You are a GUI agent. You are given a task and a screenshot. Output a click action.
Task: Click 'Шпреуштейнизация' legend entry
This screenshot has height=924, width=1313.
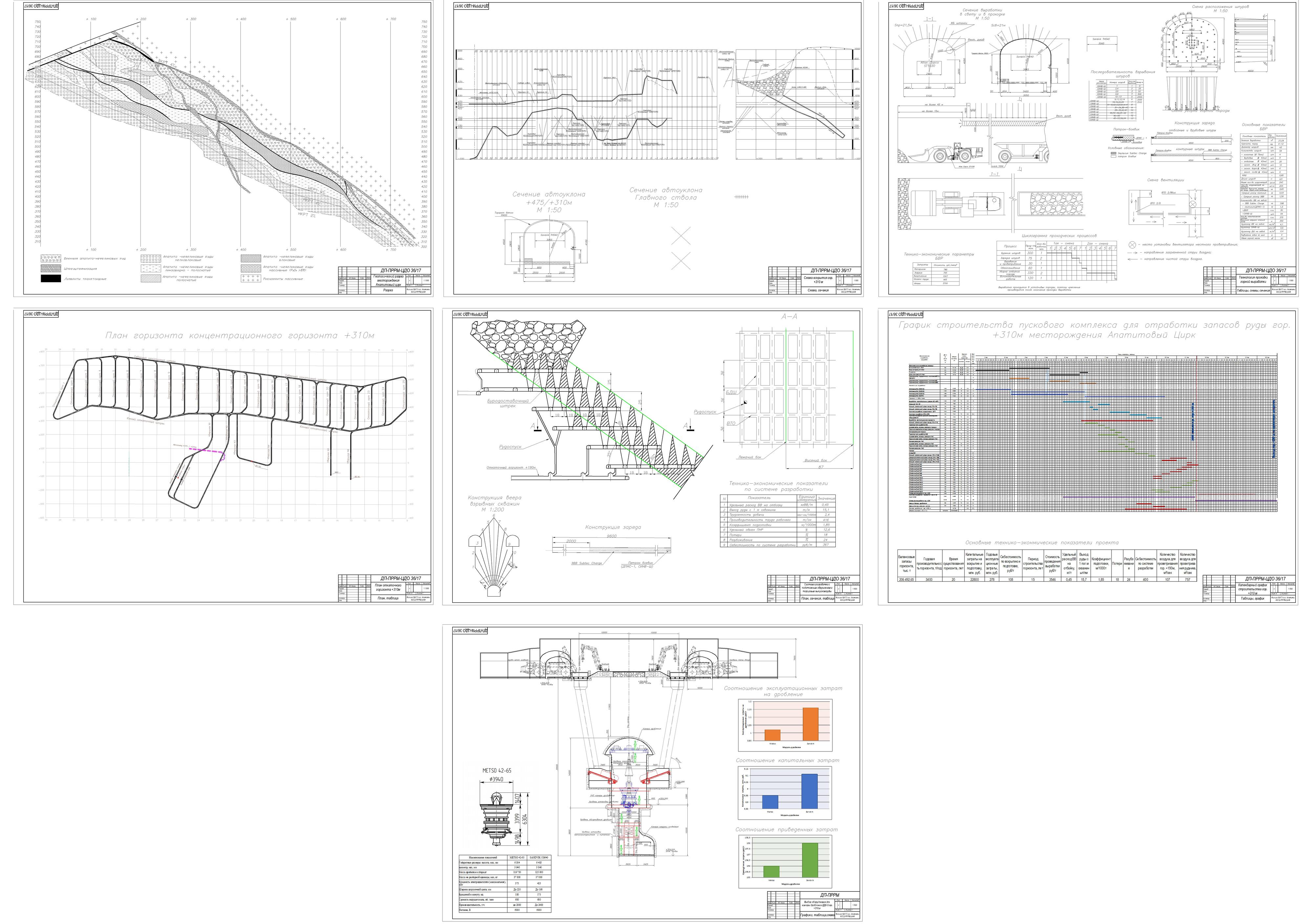click(x=81, y=268)
